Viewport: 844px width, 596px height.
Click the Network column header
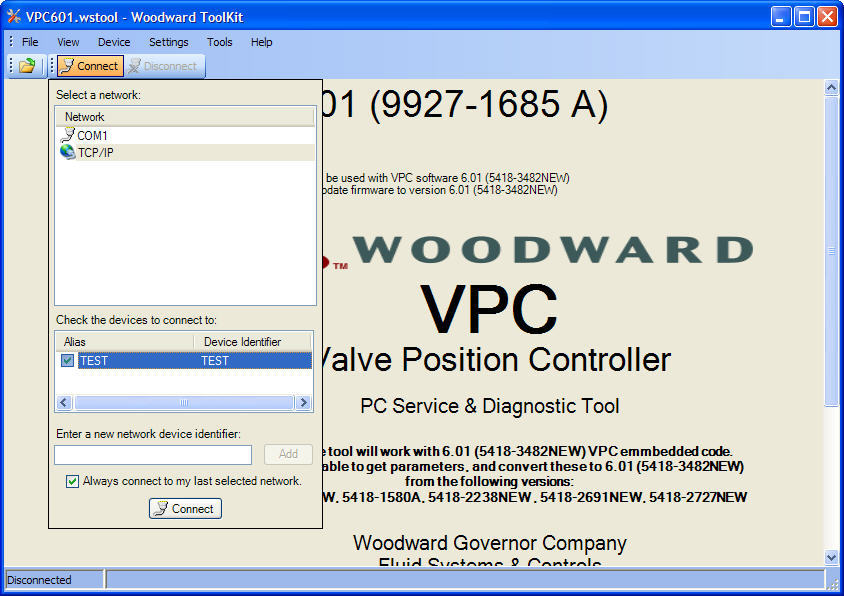(185, 117)
